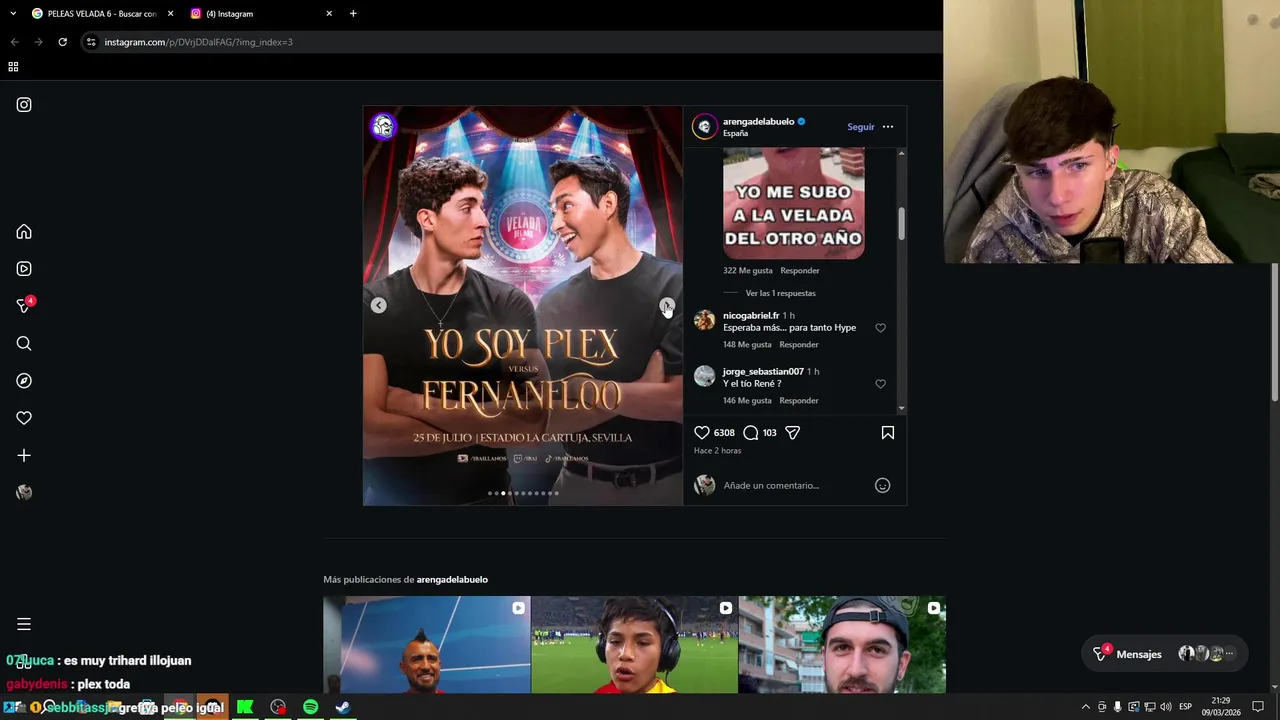Like jorge_sebastian007's comment

coord(880,384)
